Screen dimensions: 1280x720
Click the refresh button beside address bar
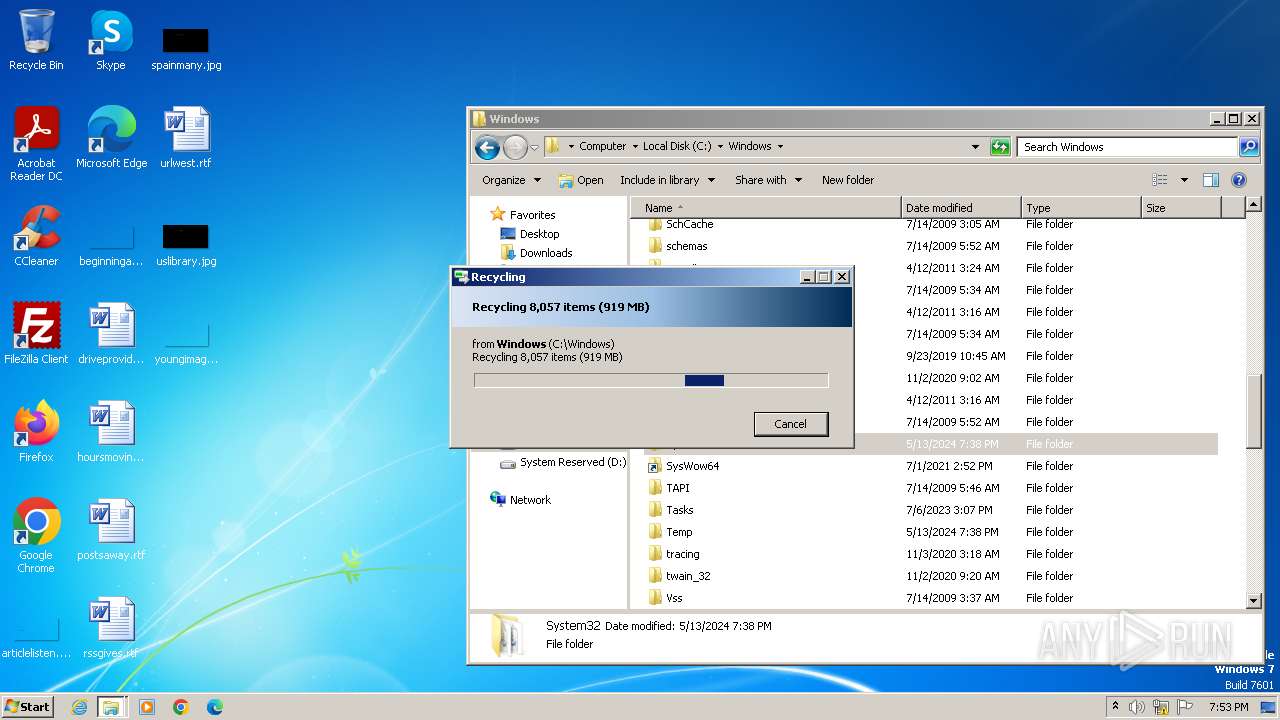(x=1000, y=147)
